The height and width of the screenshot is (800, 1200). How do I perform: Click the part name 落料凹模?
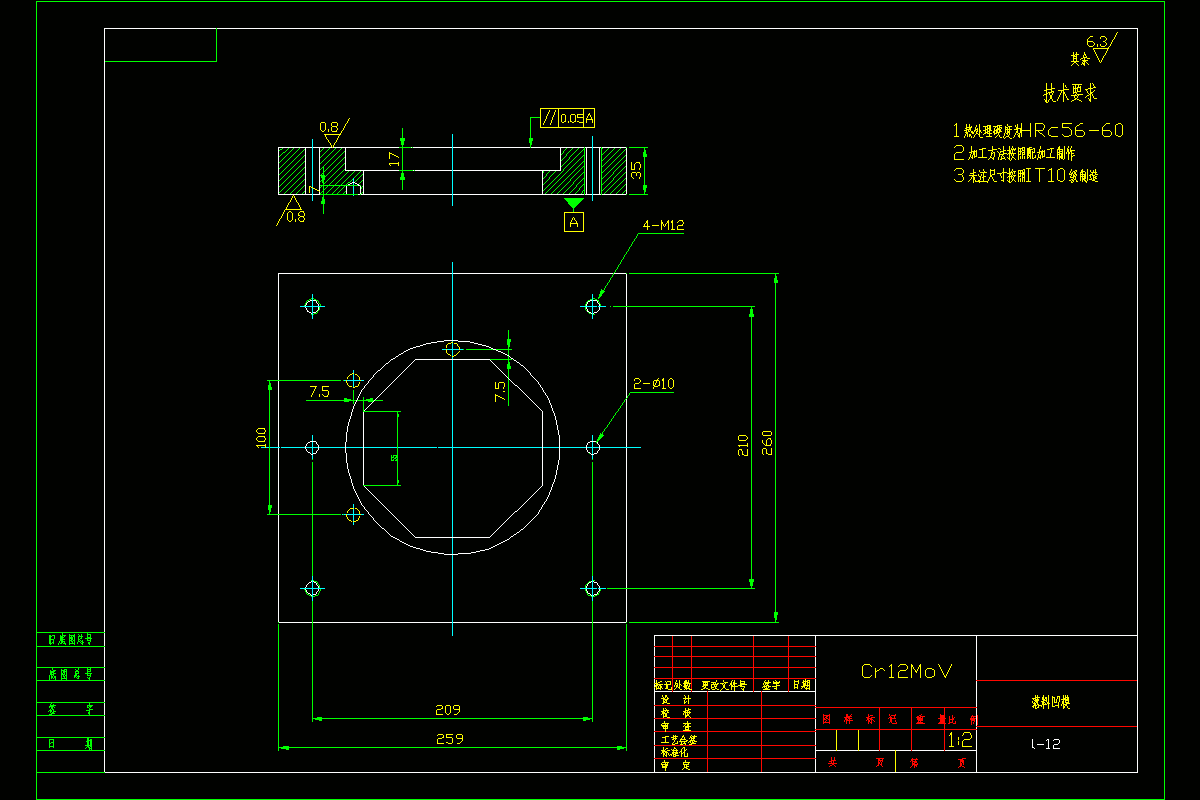click(1051, 703)
